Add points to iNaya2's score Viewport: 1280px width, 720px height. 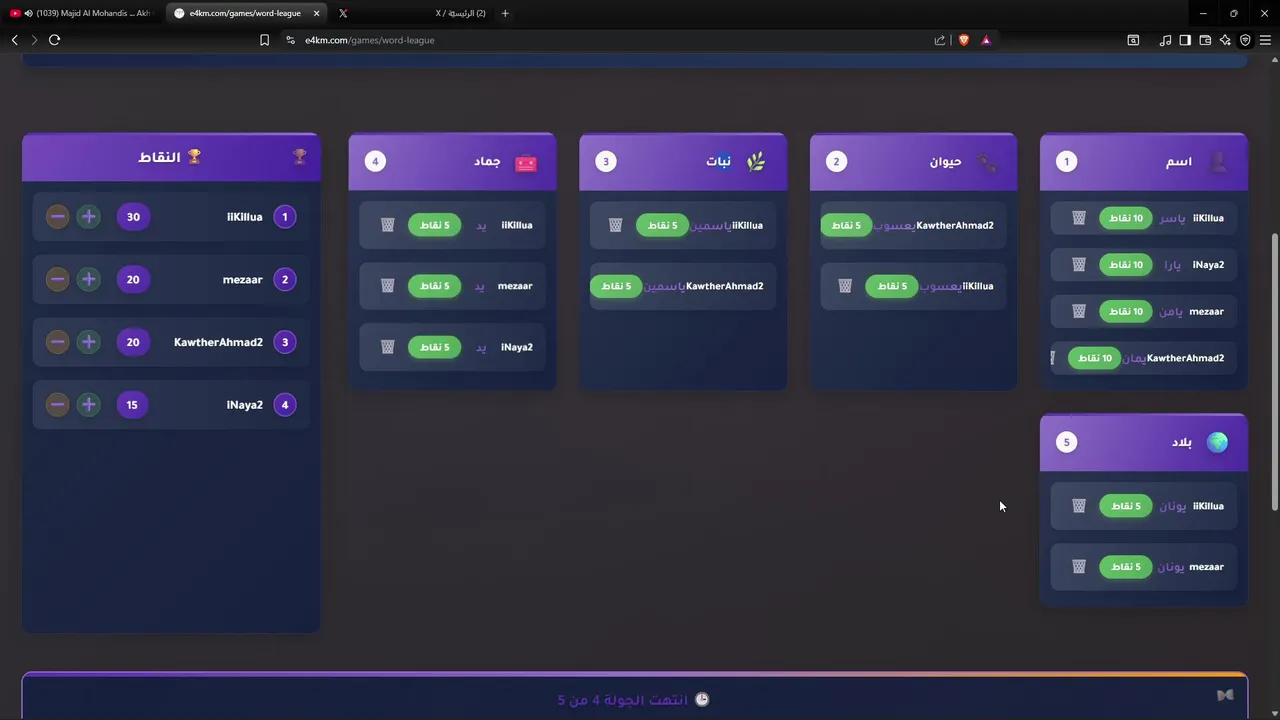(89, 405)
